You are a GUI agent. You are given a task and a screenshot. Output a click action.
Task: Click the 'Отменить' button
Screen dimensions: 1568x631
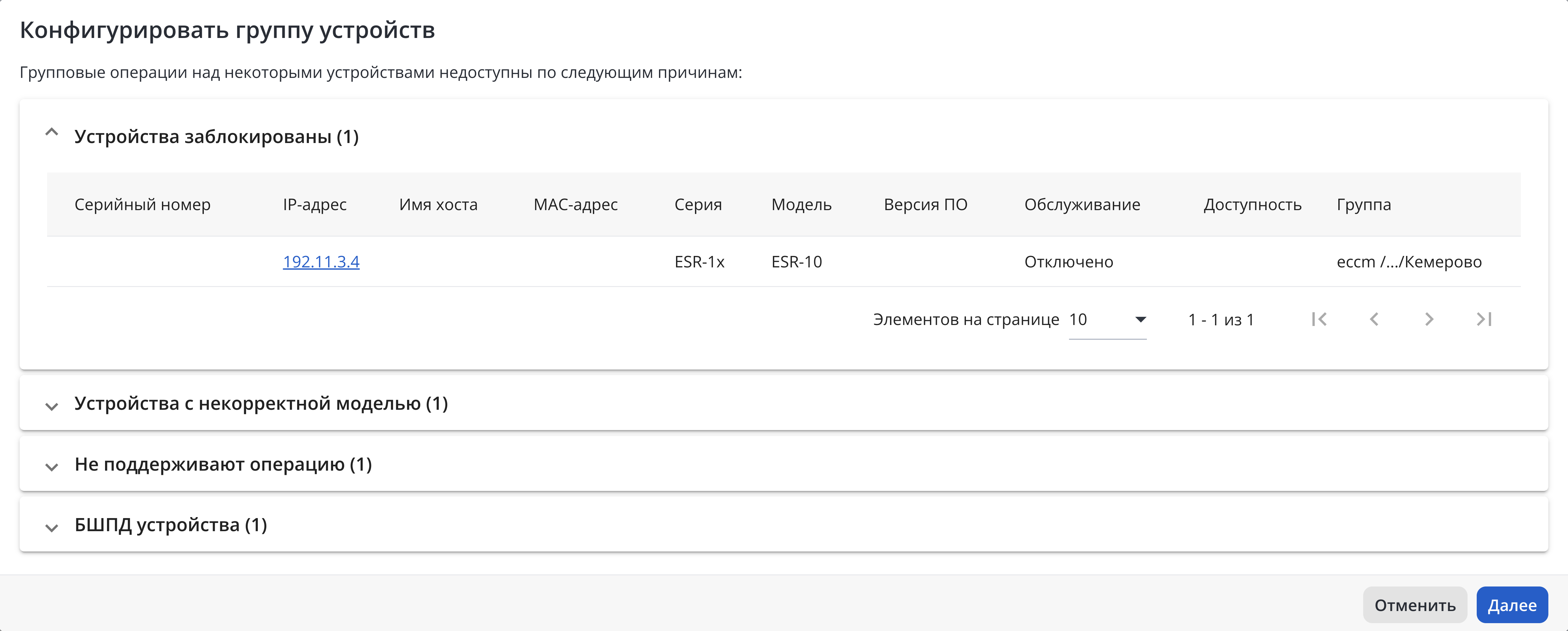1415,605
